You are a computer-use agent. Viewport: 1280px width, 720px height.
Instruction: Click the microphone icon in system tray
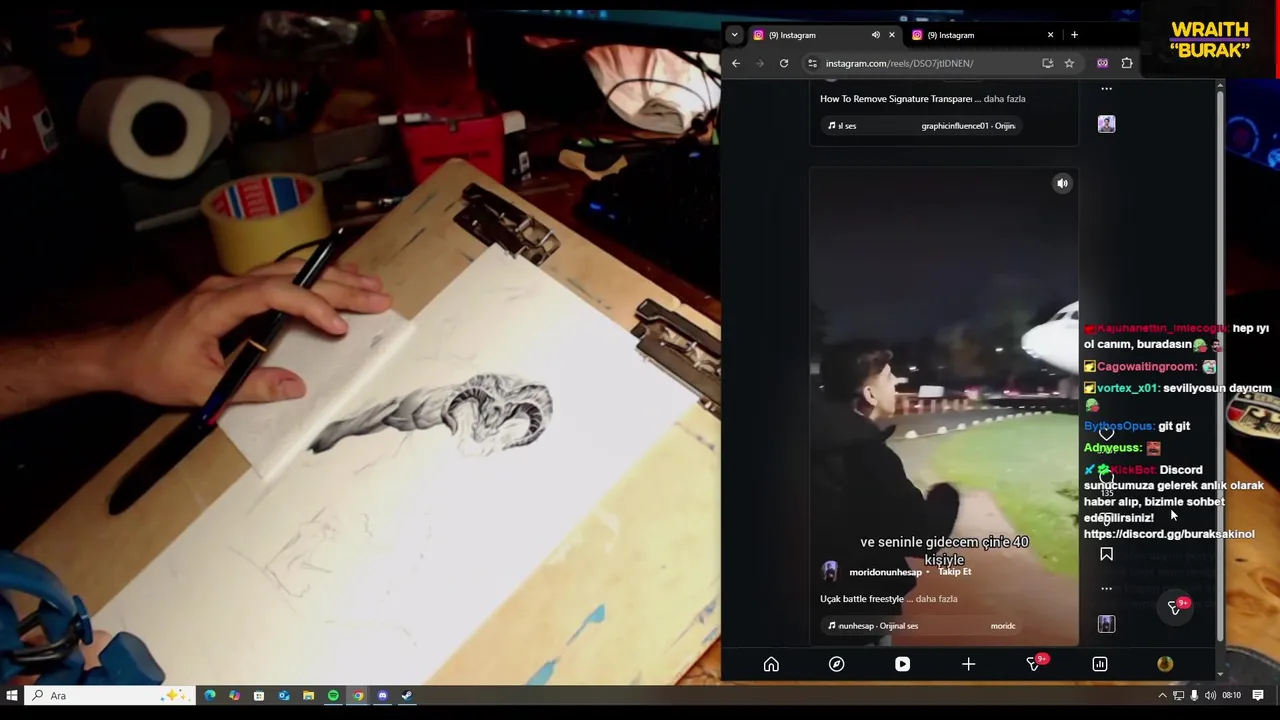[1194, 695]
